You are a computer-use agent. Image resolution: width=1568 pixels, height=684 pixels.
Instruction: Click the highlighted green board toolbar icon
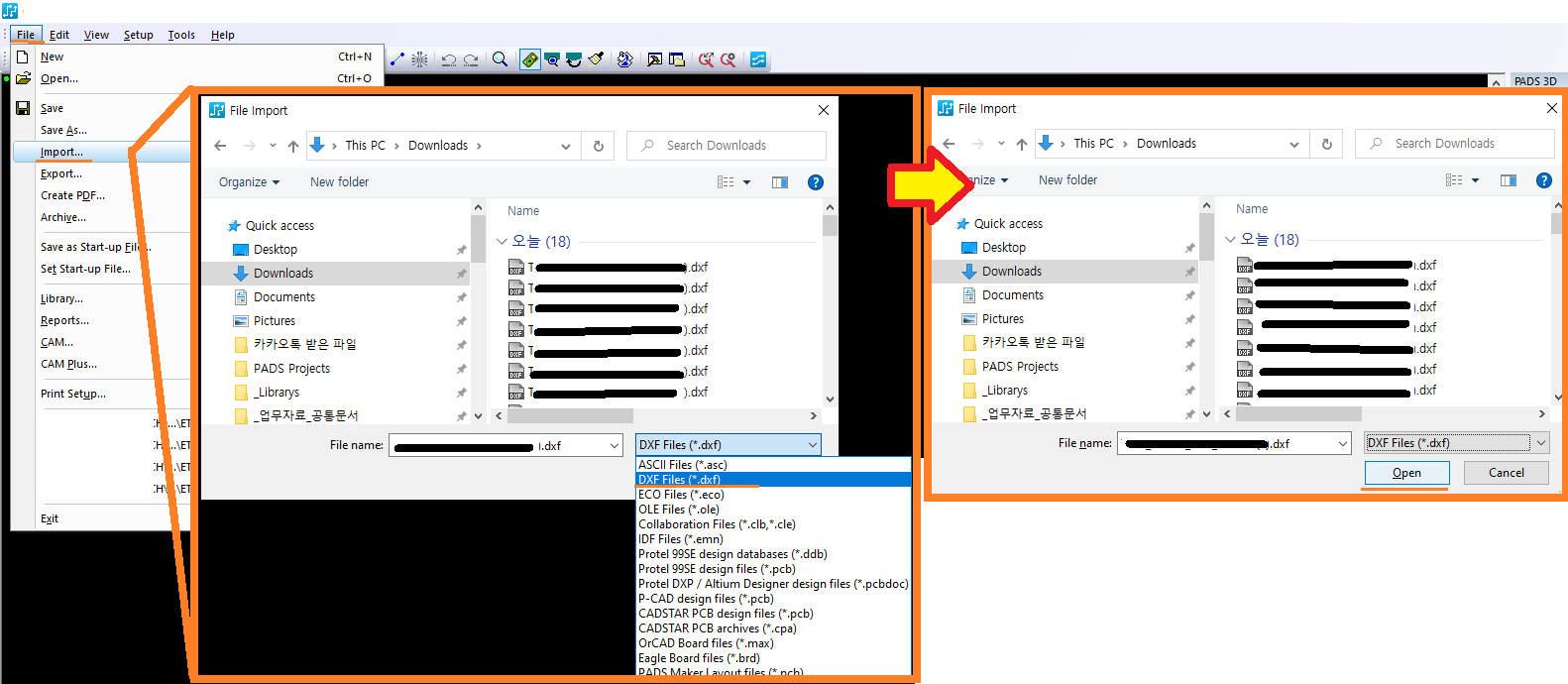(530, 59)
